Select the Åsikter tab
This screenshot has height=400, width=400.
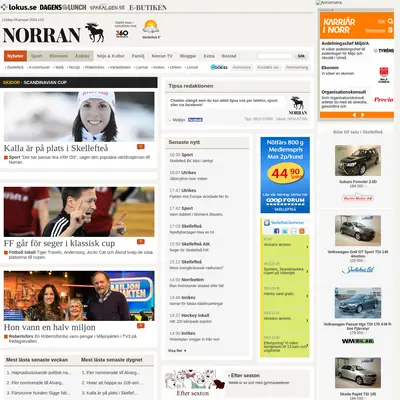coord(82,56)
